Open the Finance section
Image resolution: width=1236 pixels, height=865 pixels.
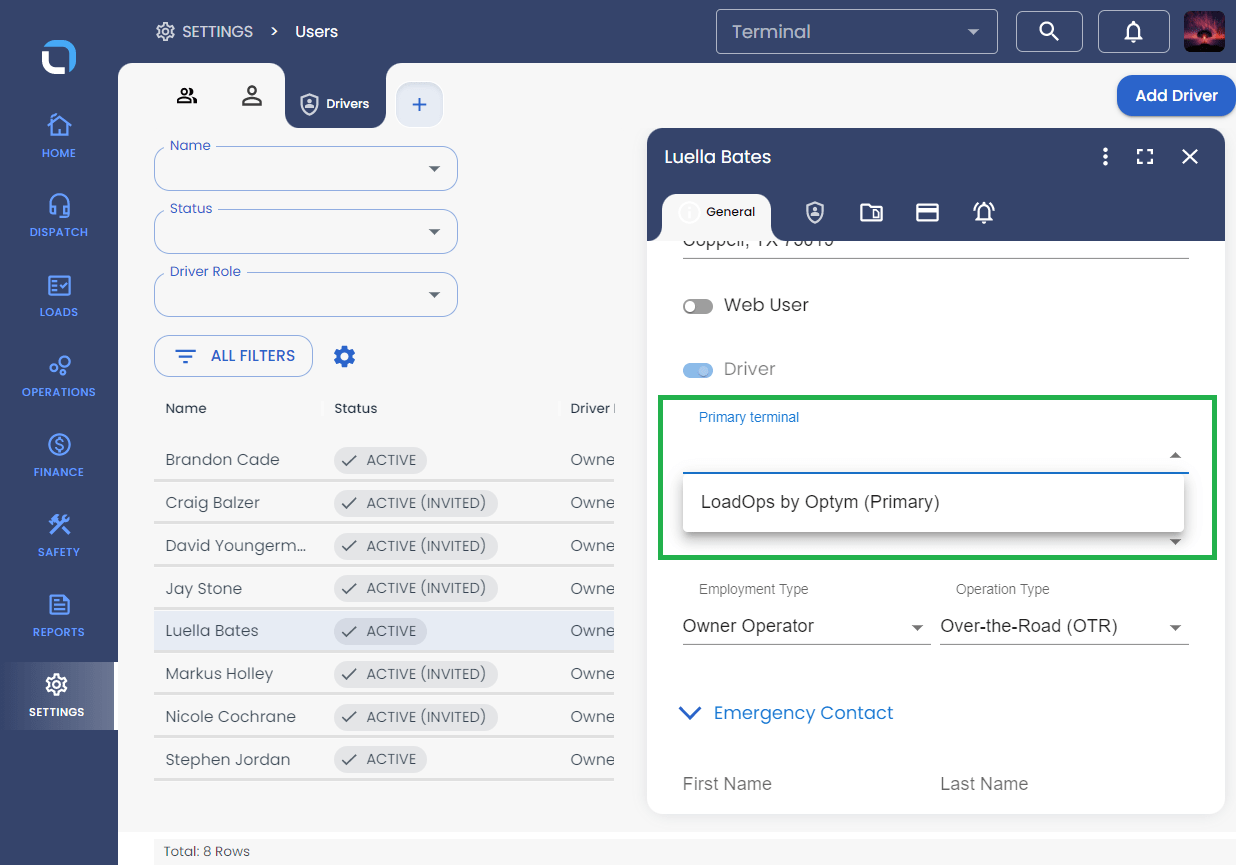click(59, 456)
